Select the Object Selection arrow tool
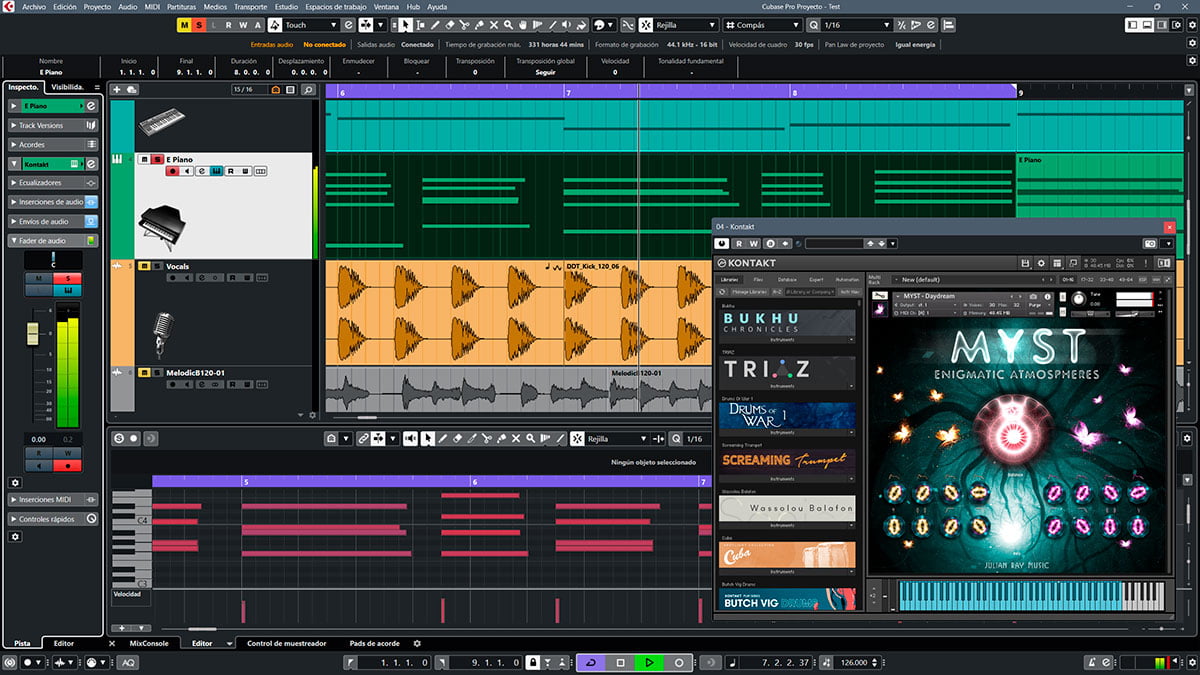1200x675 pixels. click(408, 24)
